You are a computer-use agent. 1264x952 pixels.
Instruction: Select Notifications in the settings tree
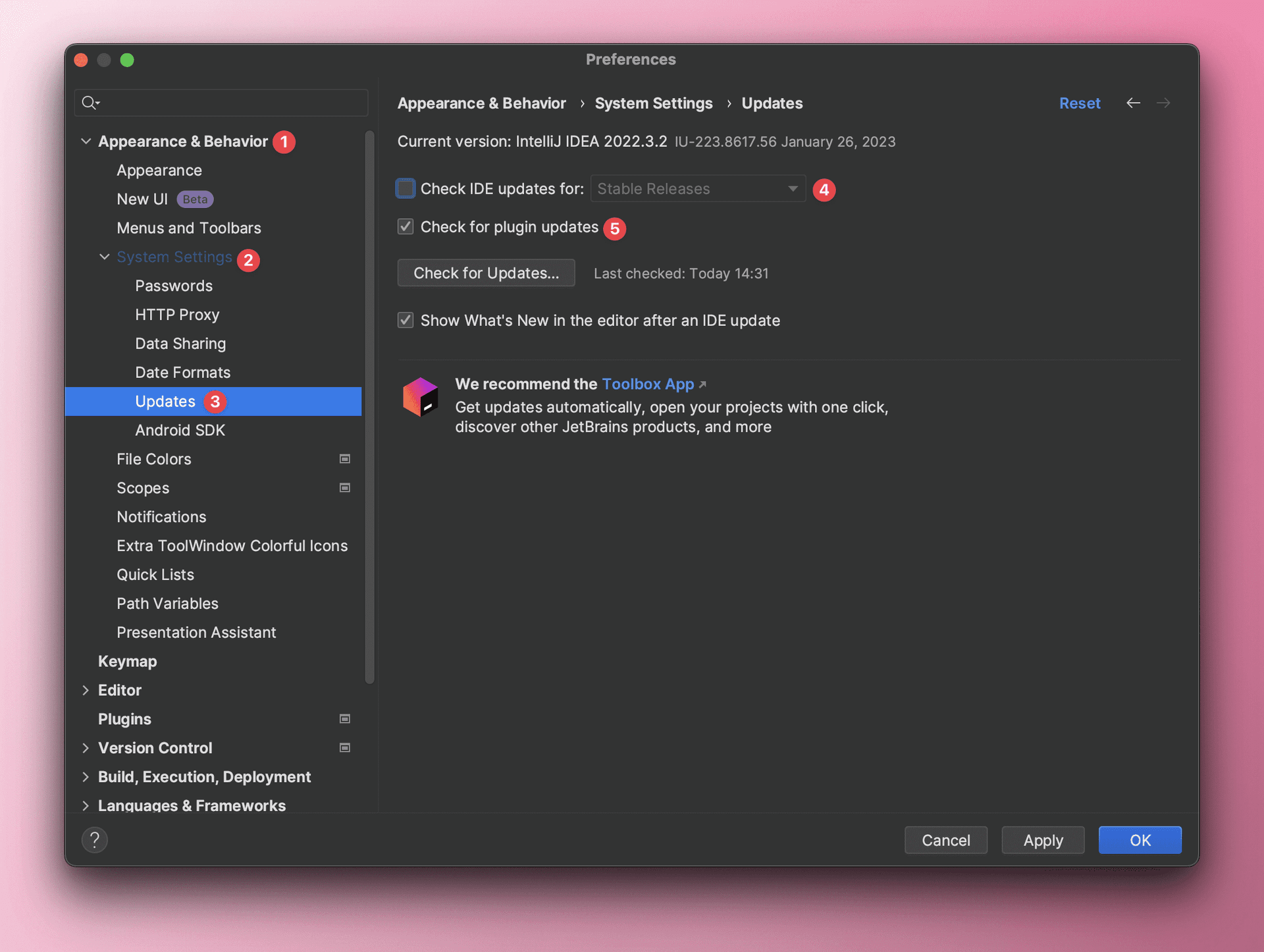click(161, 517)
